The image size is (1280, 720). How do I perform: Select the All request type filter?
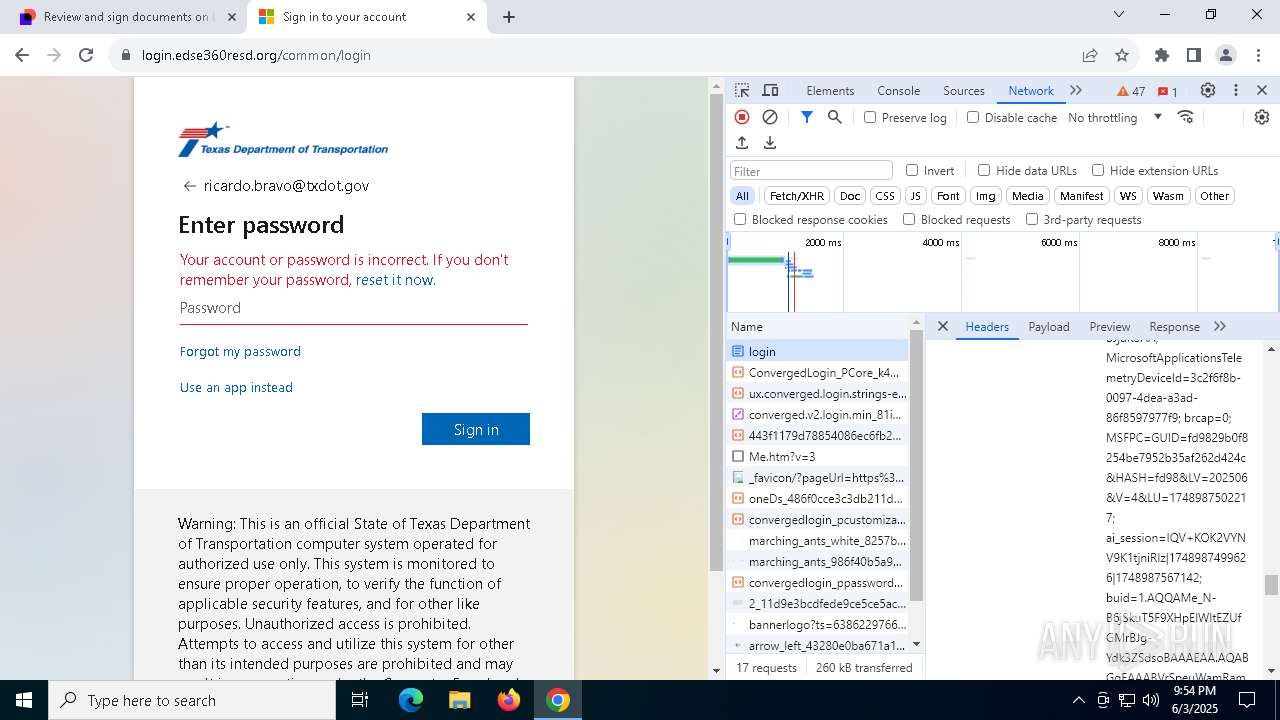pyautogui.click(x=742, y=196)
